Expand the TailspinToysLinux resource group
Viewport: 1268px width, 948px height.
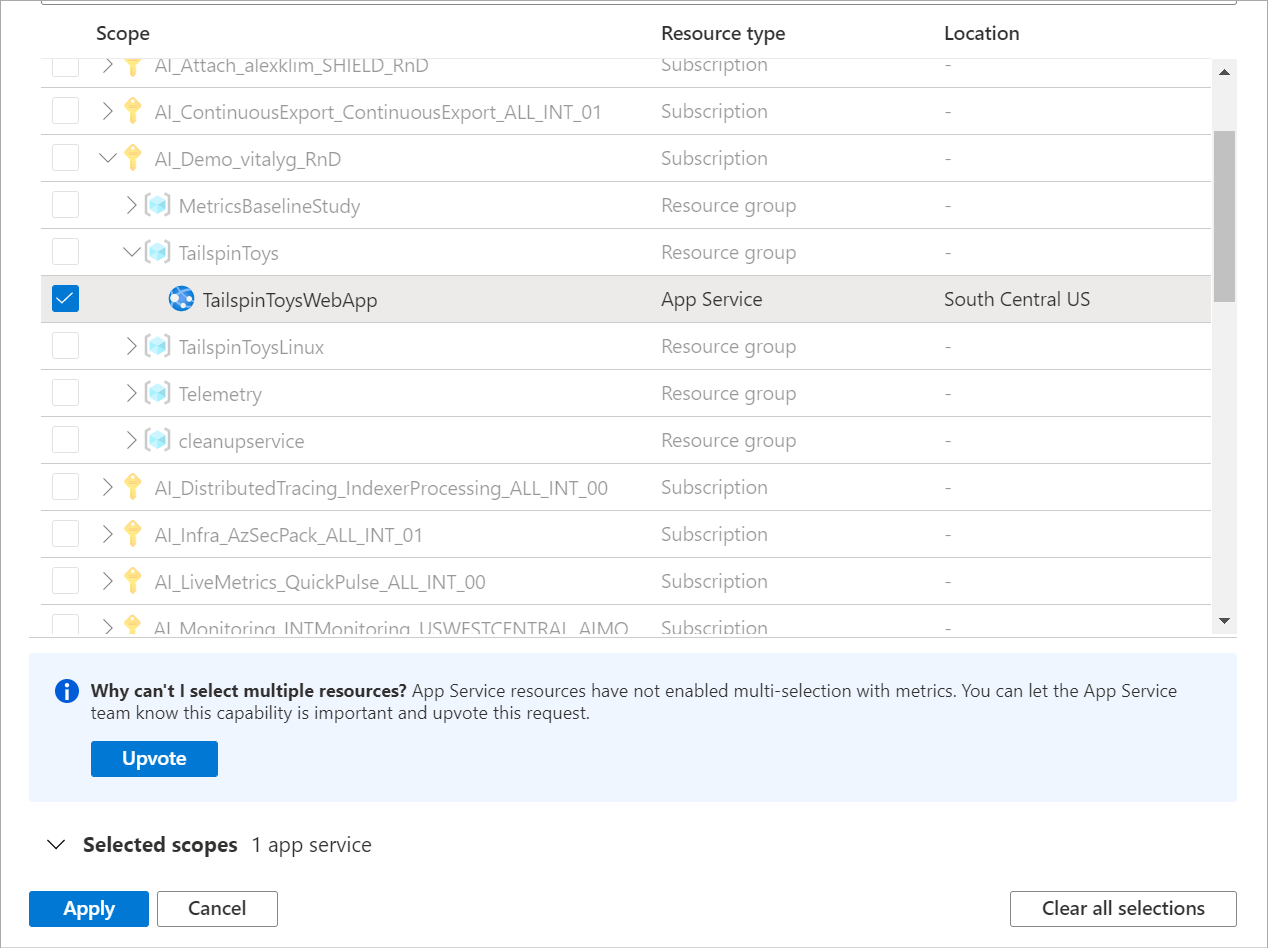pyautogui.click(x=131, y=347)
